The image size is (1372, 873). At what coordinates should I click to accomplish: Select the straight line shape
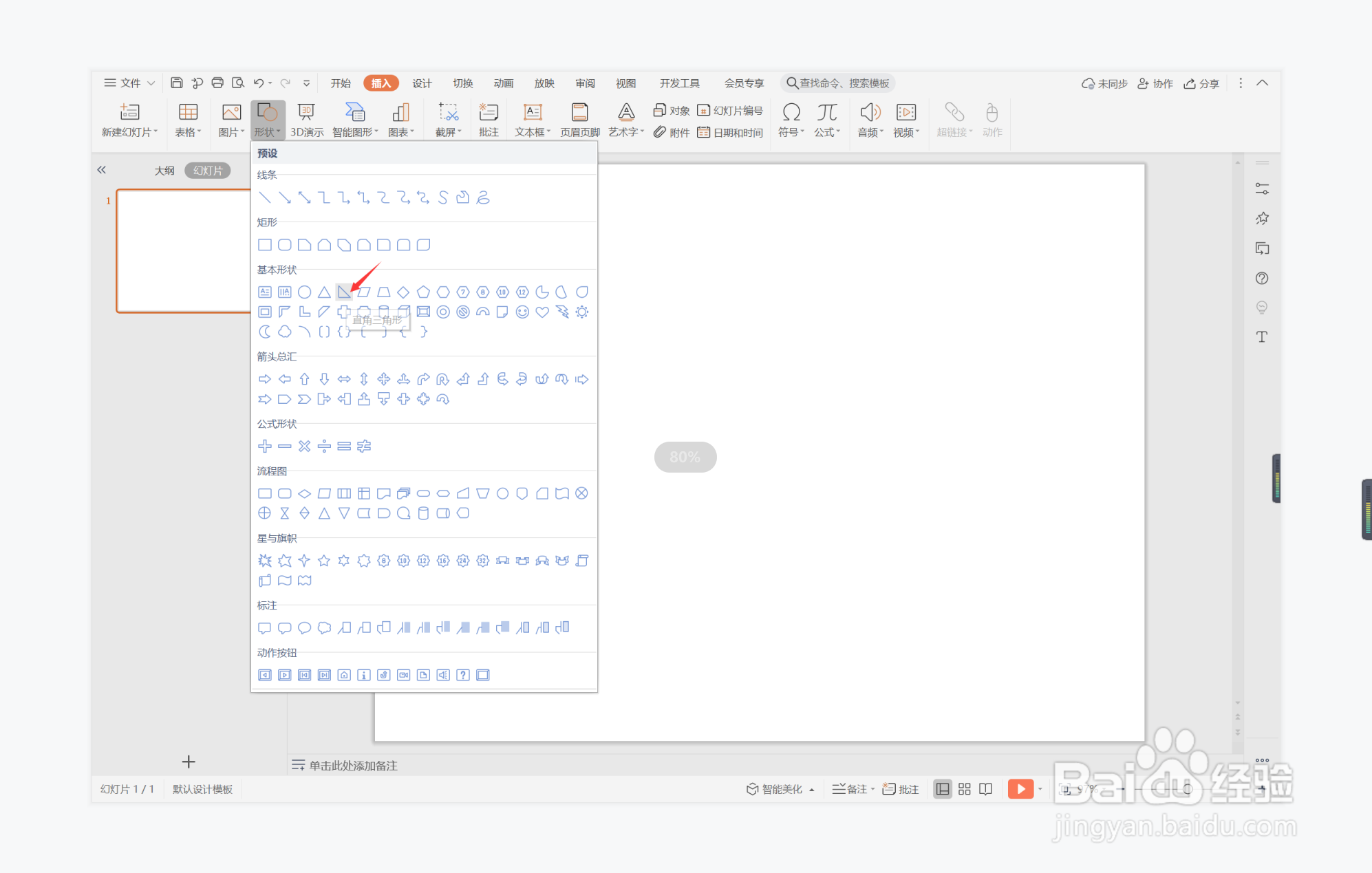tap(265, 198)
